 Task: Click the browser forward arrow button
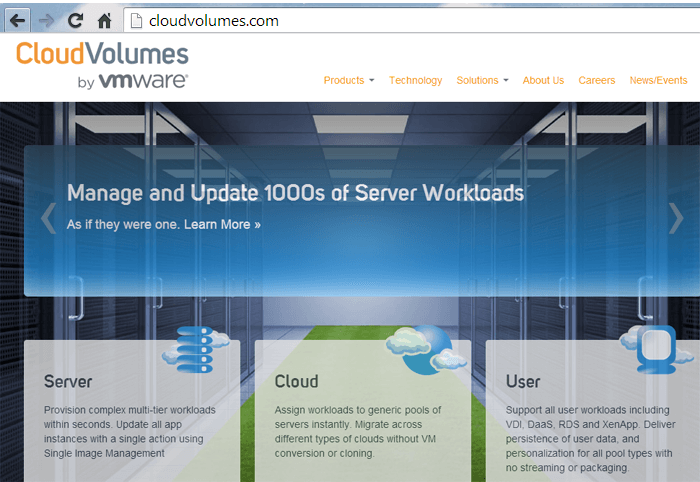46,21
